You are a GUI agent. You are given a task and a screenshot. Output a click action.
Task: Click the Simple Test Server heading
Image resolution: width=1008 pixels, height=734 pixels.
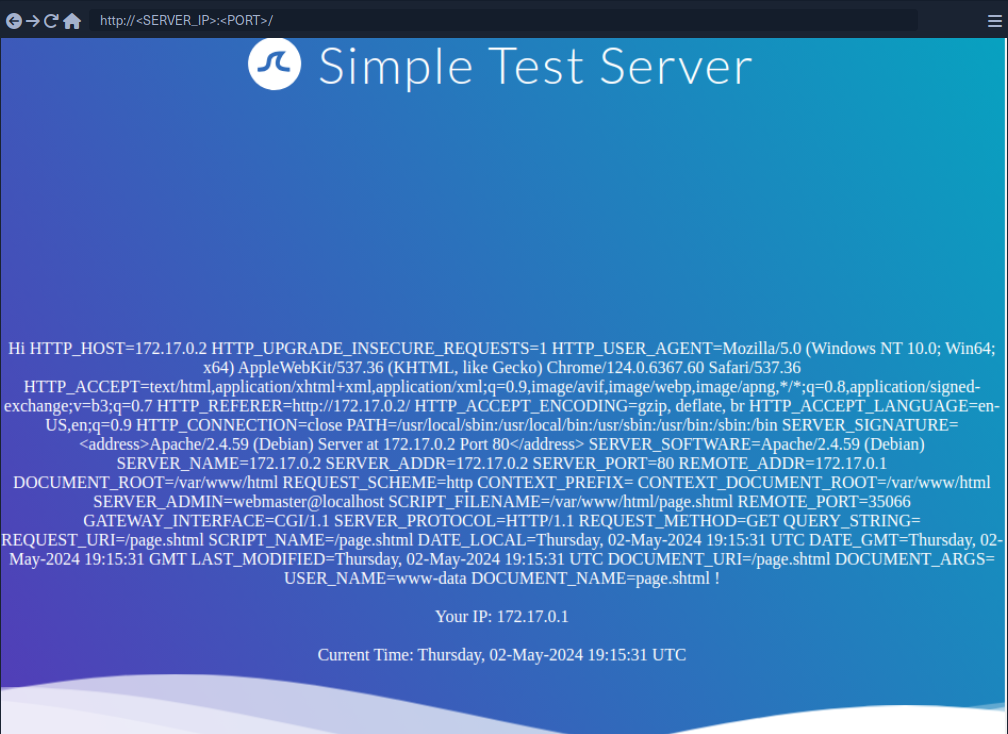point(535,67)
